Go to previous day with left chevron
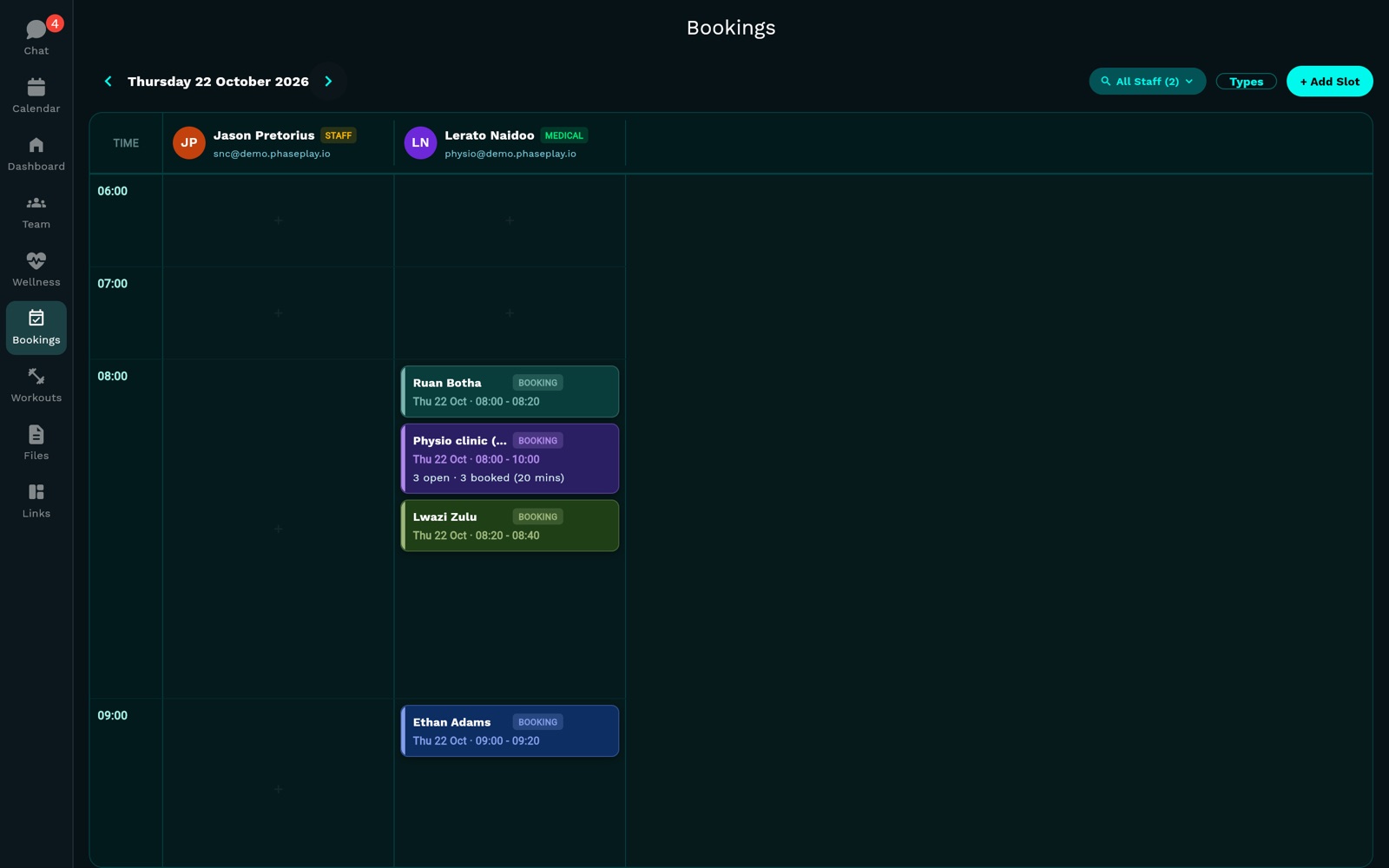The height and width of the screenshot is (868, 1389). point(109,82)
